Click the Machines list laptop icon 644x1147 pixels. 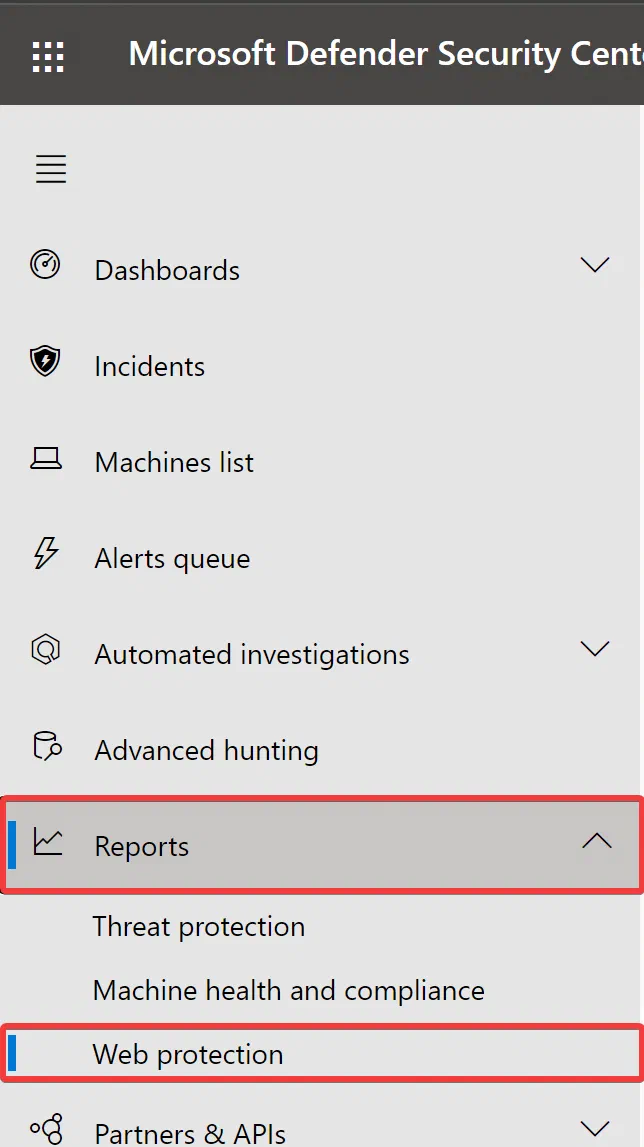tap(45, 459)
